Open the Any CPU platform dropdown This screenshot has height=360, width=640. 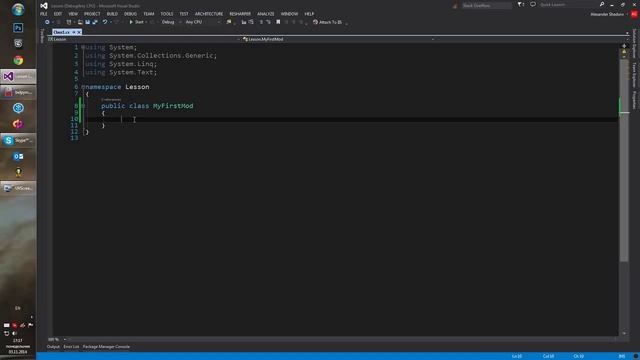tap(202, 22)
